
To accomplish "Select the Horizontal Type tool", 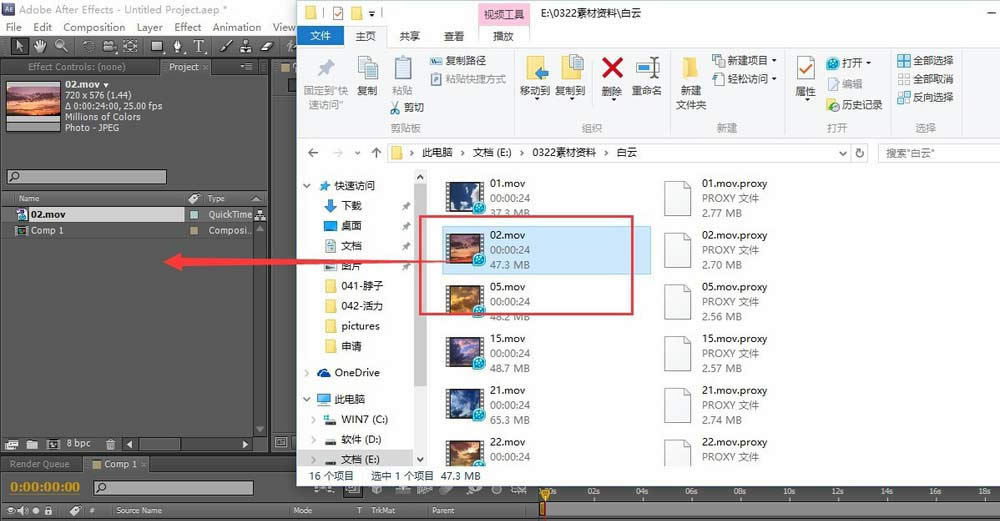I will (x=199, y=46).
